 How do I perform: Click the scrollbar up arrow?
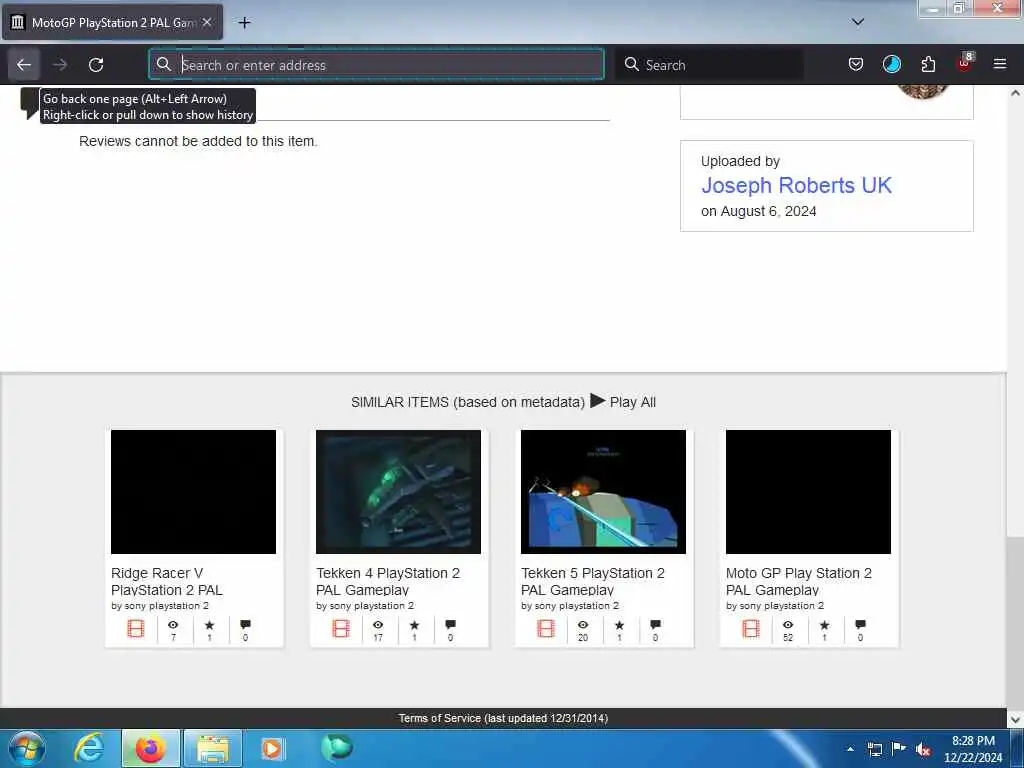click(1015, 93)
